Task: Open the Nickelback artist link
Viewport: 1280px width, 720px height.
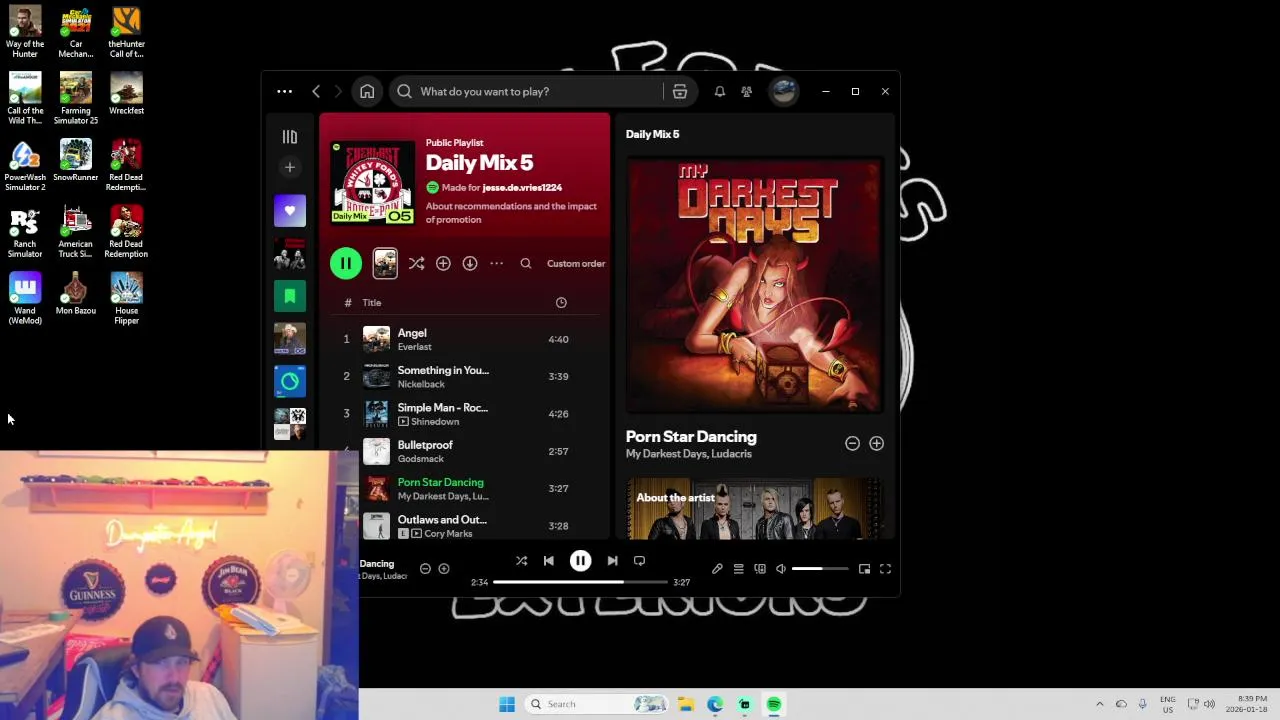Action: 421,384
